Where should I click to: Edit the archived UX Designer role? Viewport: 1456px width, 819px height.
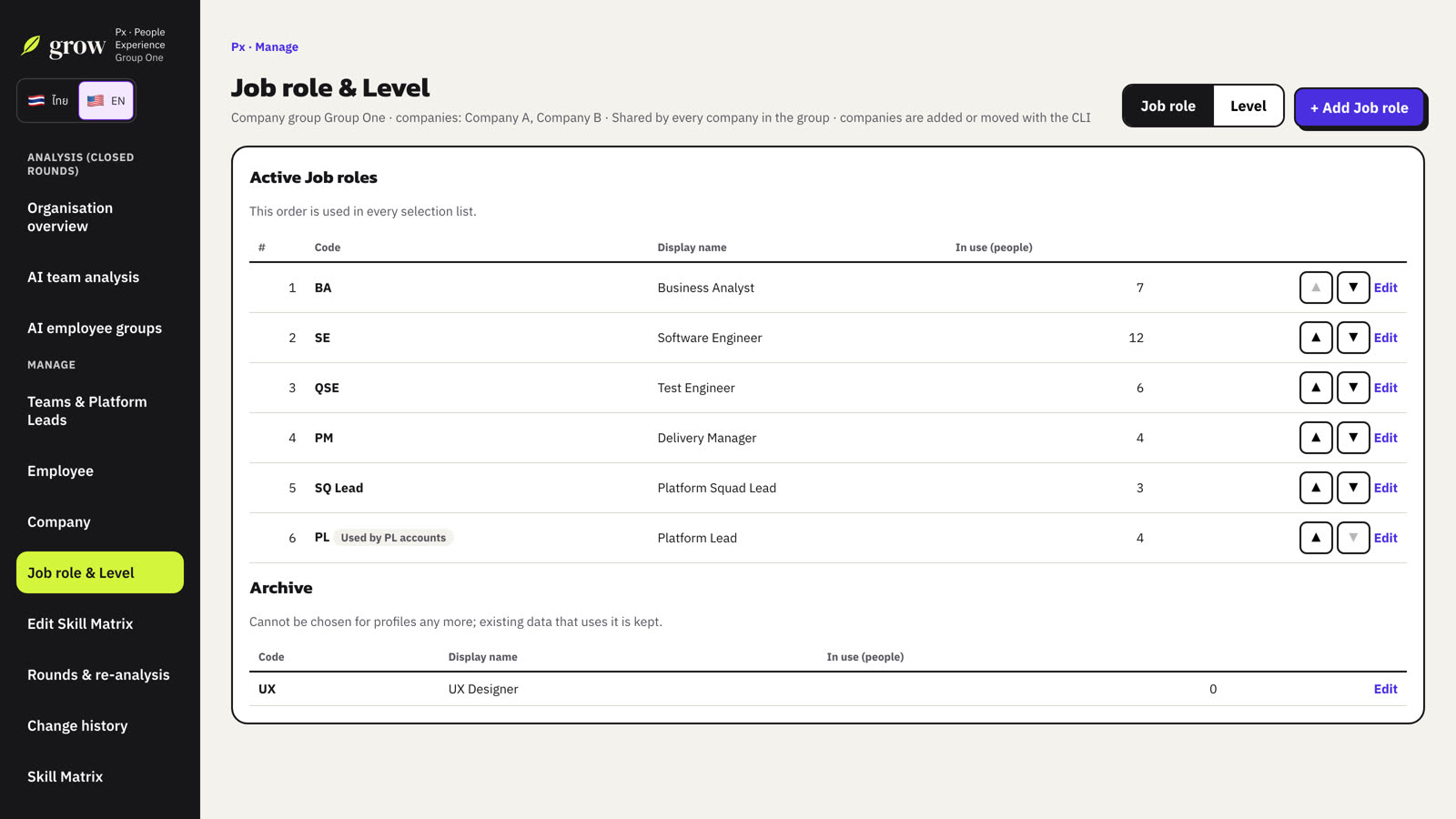coord(1385,689)
